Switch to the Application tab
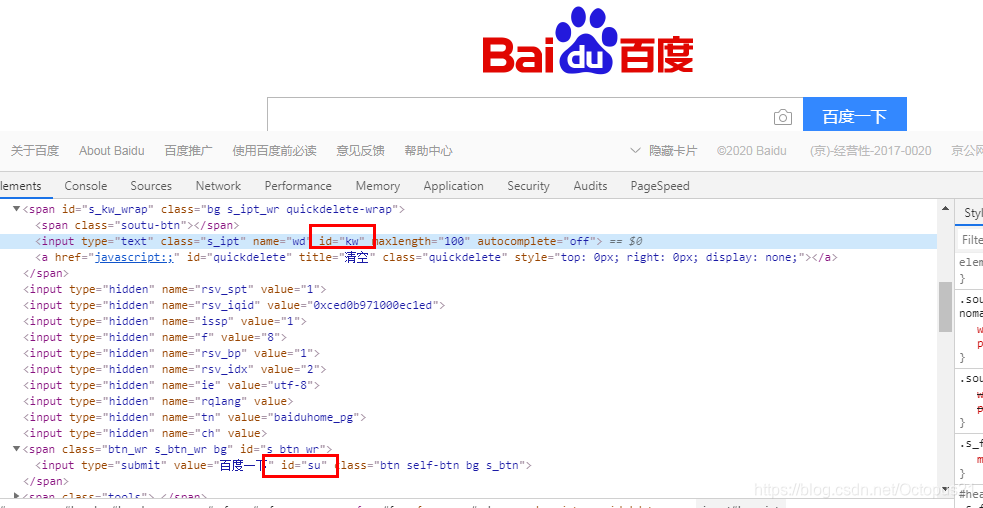The width and height of the screenshot is (983, 508). point(453,186)
